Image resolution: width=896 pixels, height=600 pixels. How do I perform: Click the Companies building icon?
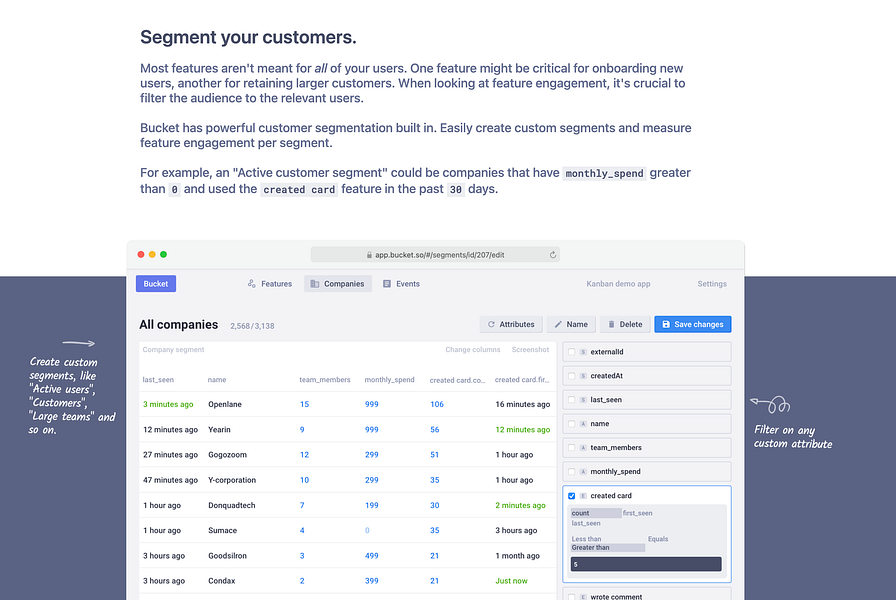point(315,283)
